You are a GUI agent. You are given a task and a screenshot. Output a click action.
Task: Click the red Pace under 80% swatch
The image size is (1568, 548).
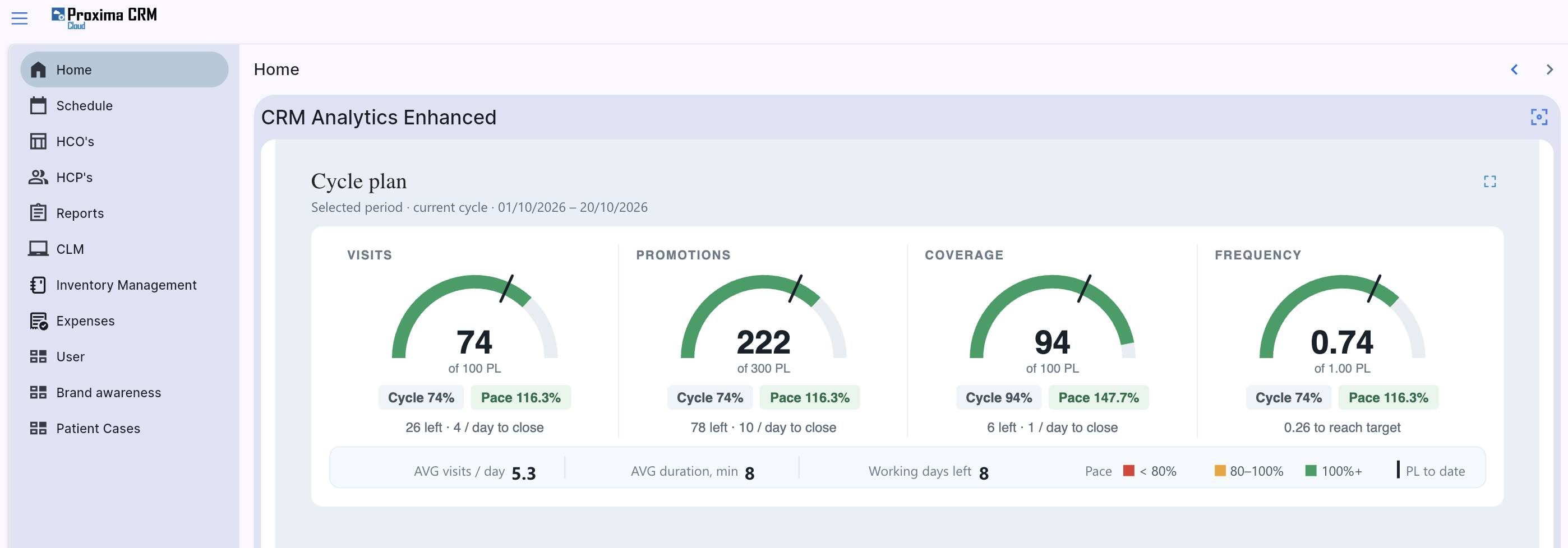(x=1128, y=471)
